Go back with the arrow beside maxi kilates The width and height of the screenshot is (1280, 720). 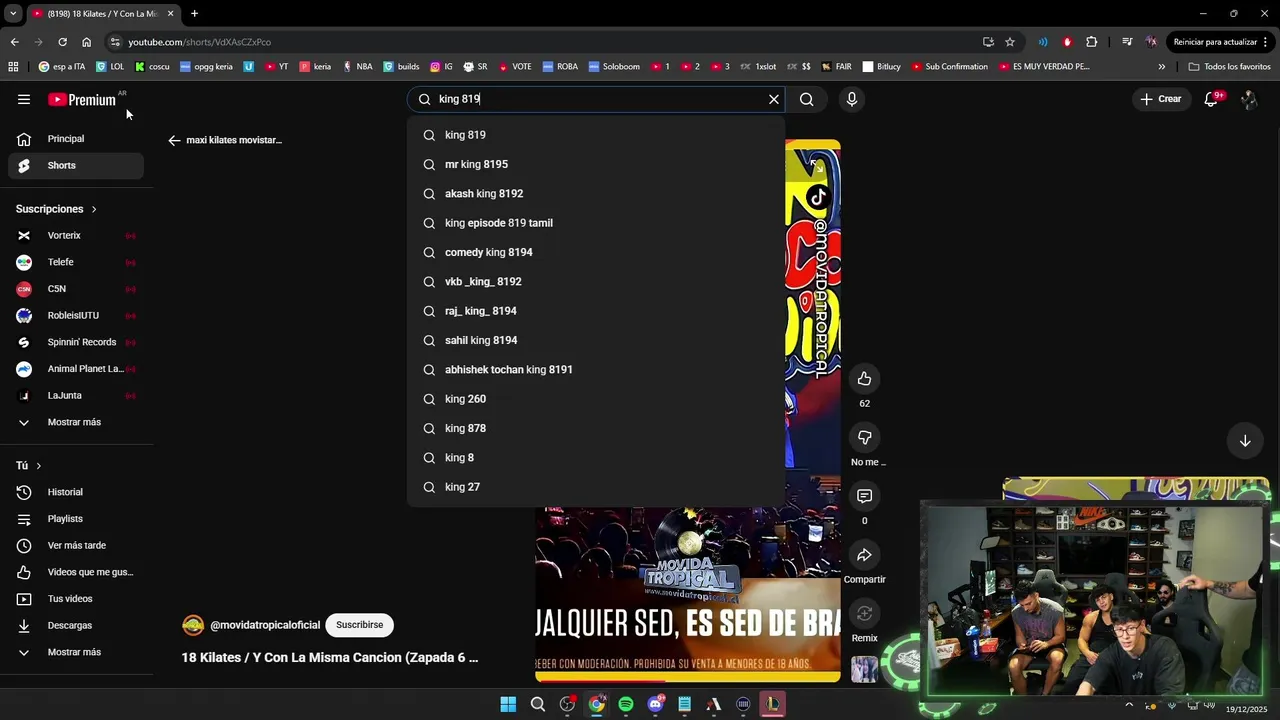[174, 140]
